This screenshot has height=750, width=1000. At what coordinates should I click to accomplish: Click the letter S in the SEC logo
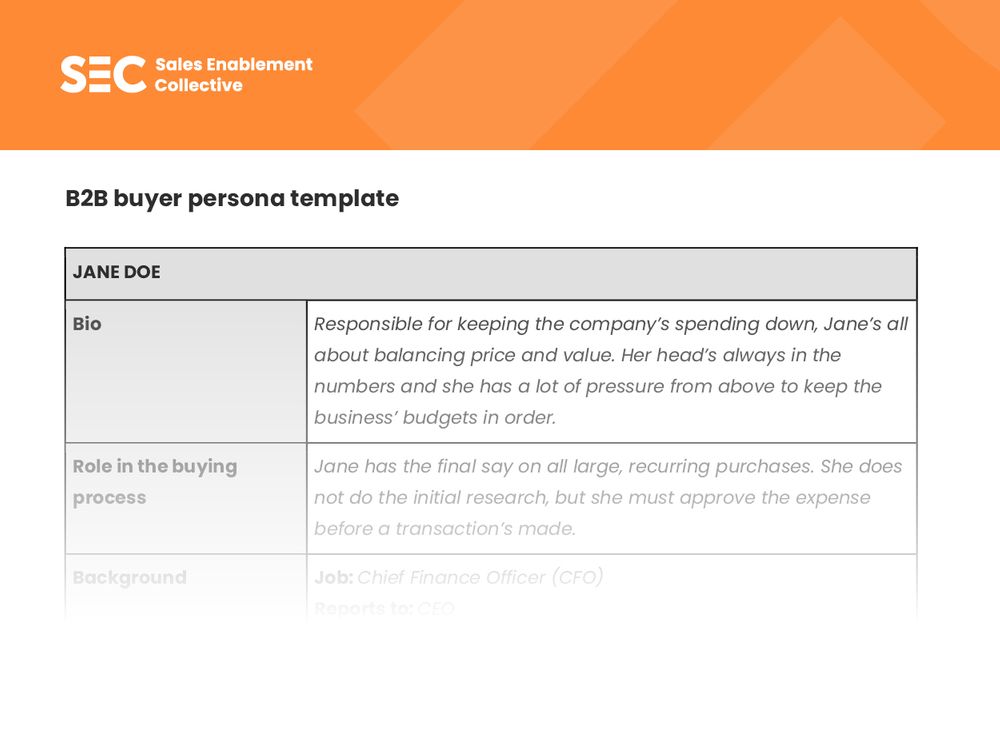pyautogui.click(x=74, y=75)
